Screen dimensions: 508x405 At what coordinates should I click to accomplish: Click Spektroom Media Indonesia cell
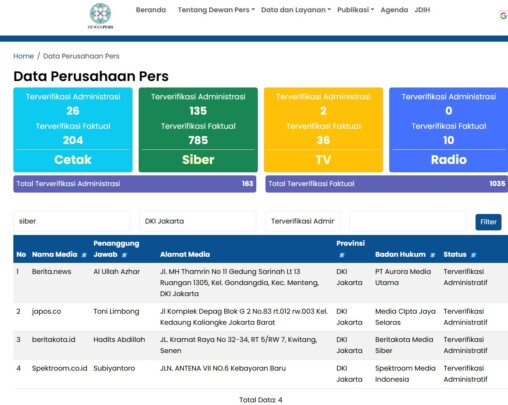(x=405, y=374)
